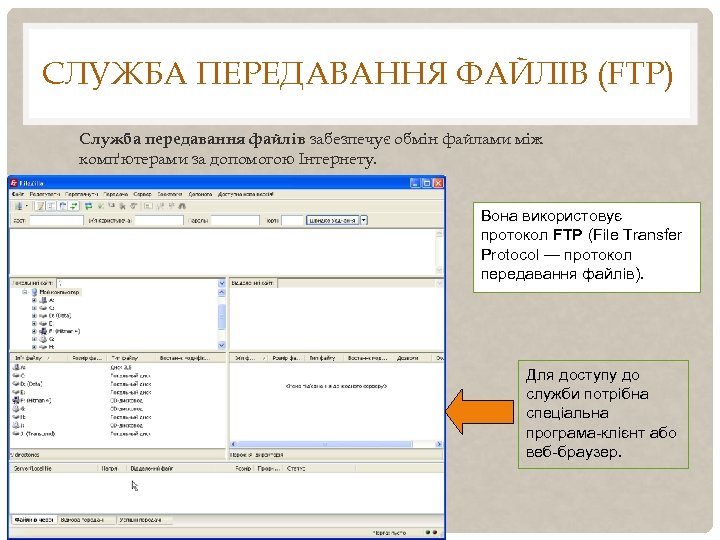The width and height of the screenshot is (720, 540).
Task: Open the Transfer (Передача) menu
Action: click(x=116, y=194)
